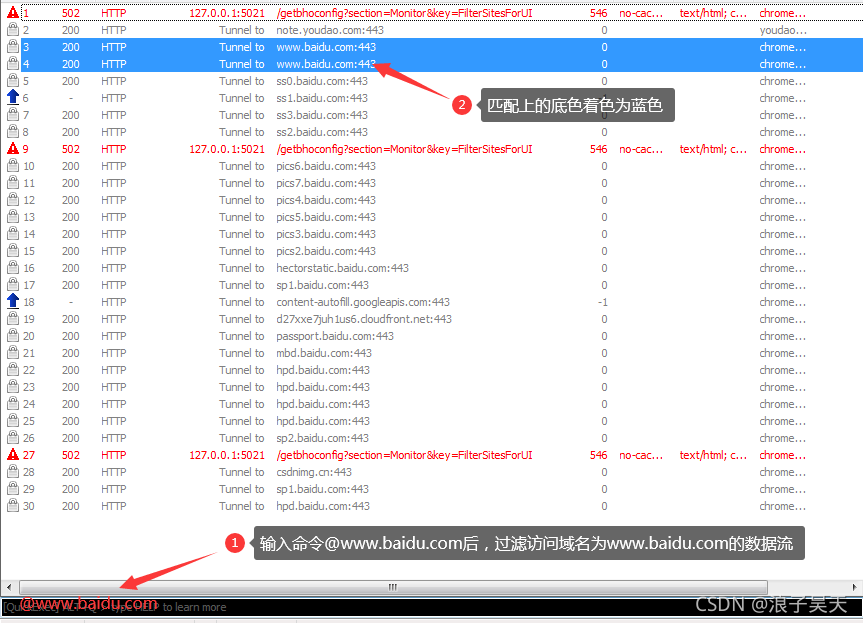Click the 127.0.0.1:5021 host in session 27
Viewport: 863px width, 623px height.
(227, 455)
